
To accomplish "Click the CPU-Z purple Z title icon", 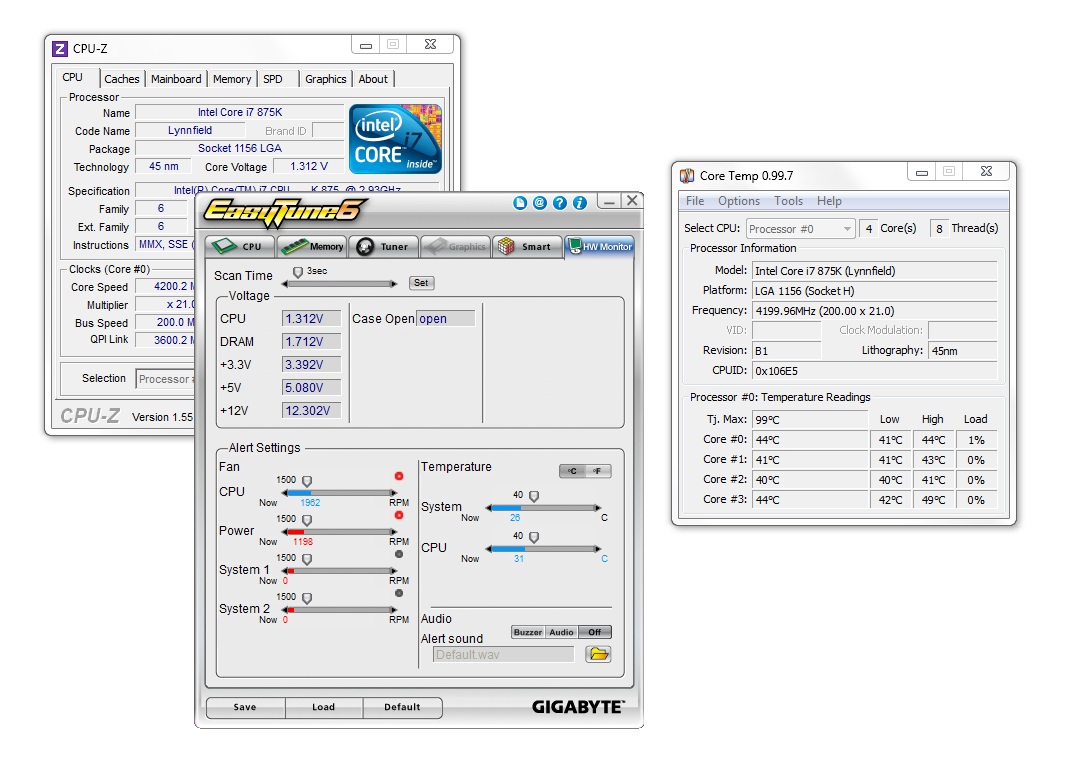I will click(60, 48).
